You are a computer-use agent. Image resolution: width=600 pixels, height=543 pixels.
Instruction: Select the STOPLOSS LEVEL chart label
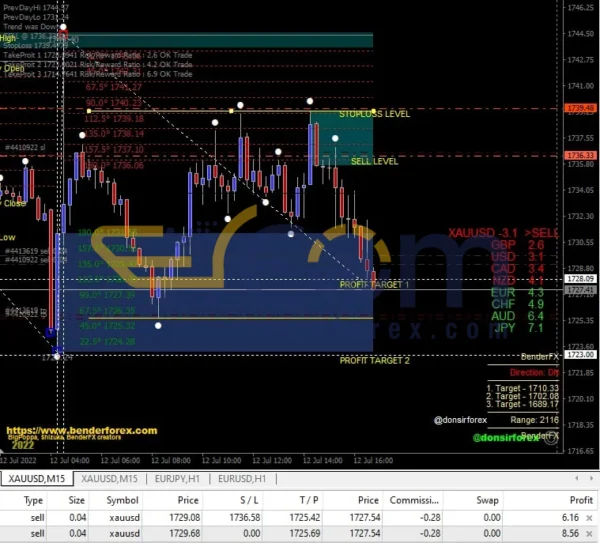tap(374, 115)
